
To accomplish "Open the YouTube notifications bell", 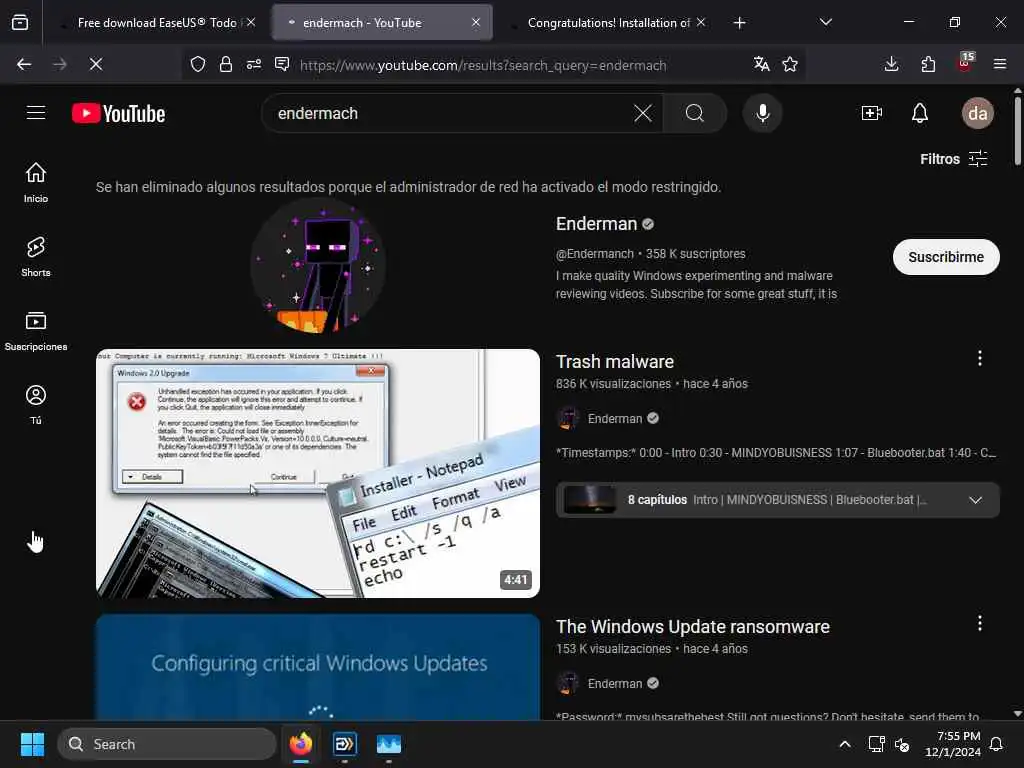I will 920,113.
